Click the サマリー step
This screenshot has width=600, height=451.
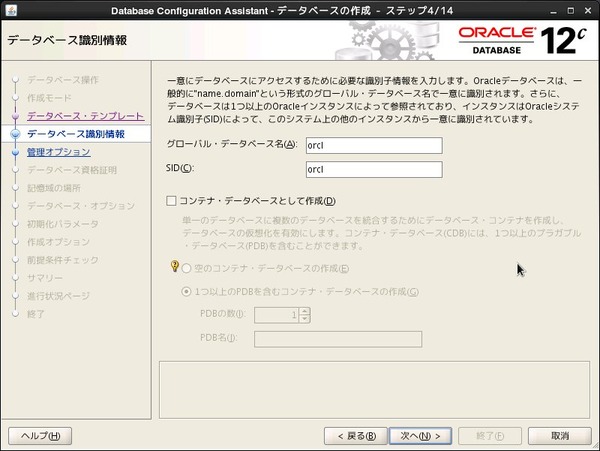44,278
